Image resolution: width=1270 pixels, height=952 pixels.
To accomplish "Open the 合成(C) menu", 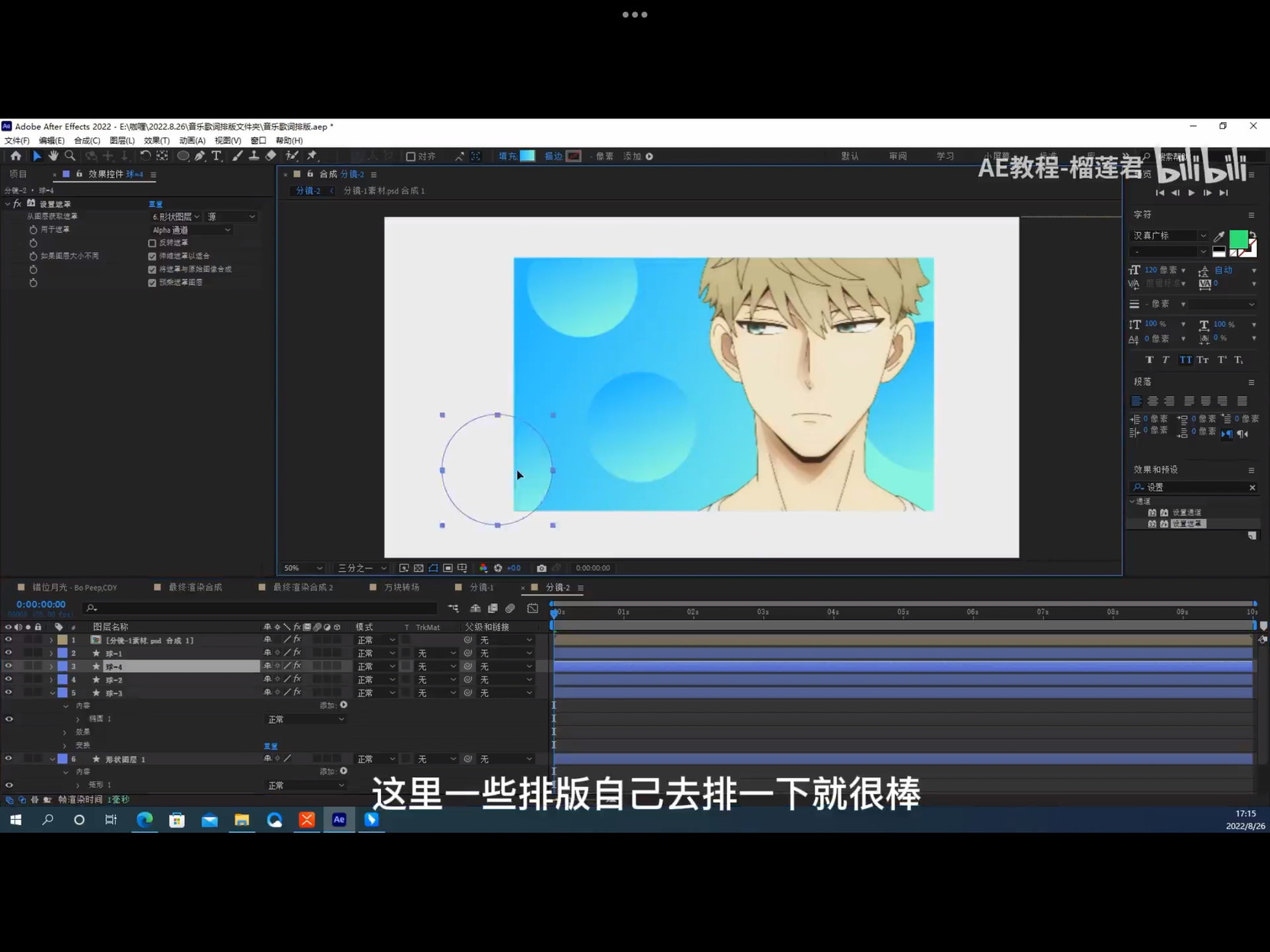I will point(87,140).
